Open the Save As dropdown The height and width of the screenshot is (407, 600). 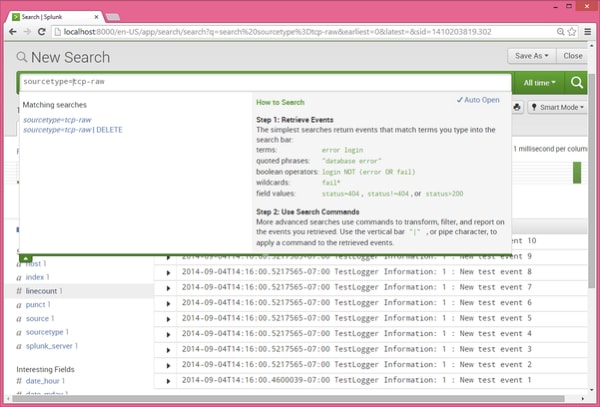[x=531, y=56]
